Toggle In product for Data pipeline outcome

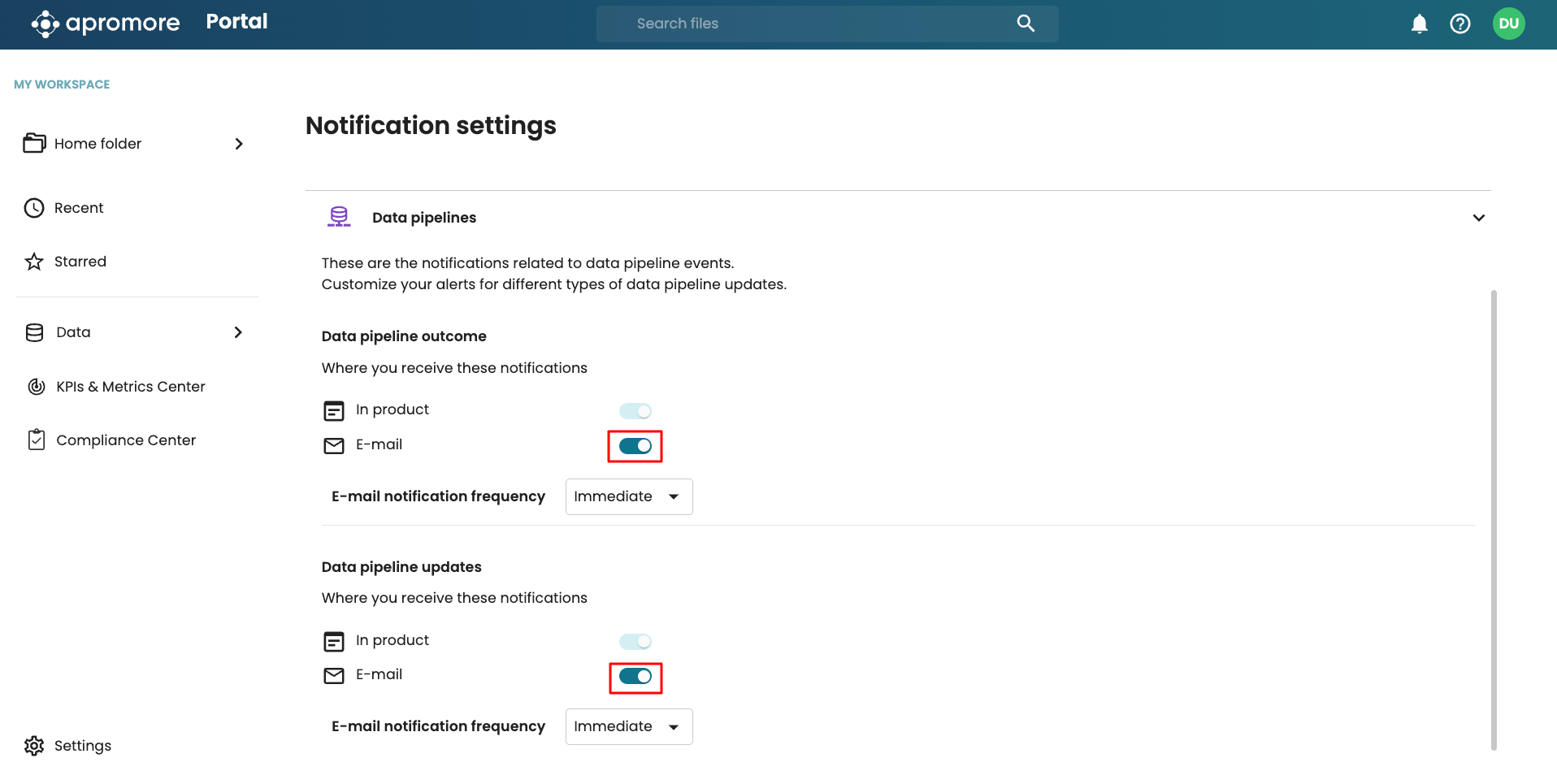tap(635, 411)
